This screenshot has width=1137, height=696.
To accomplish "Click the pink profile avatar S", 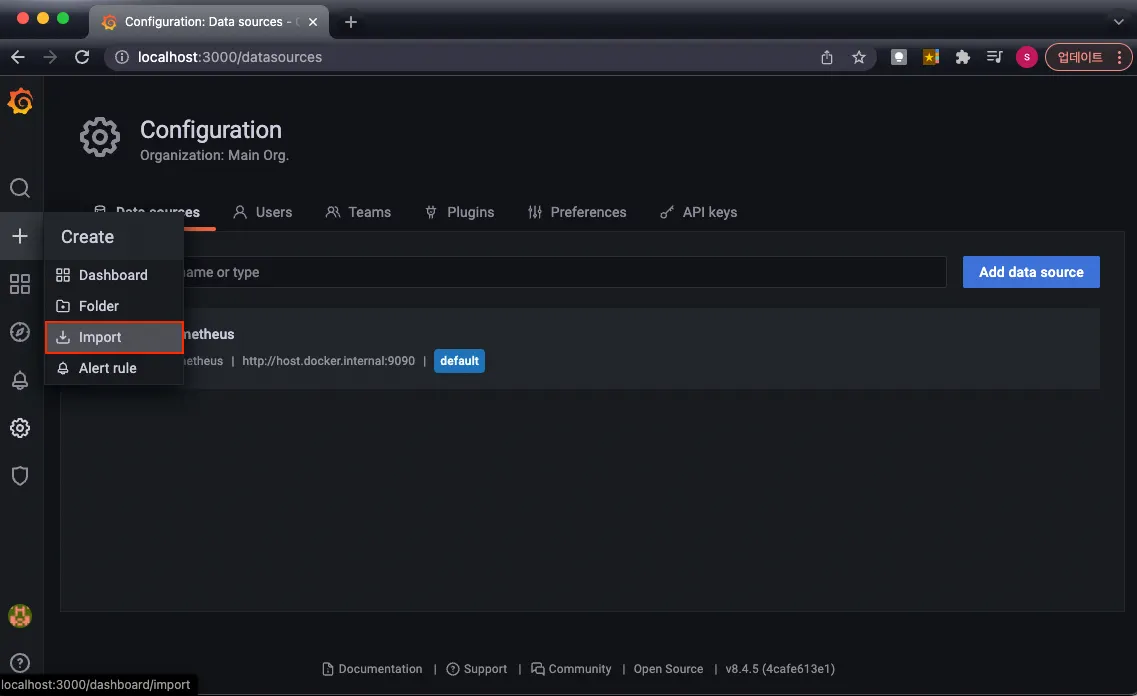I will click(1026, 57).
